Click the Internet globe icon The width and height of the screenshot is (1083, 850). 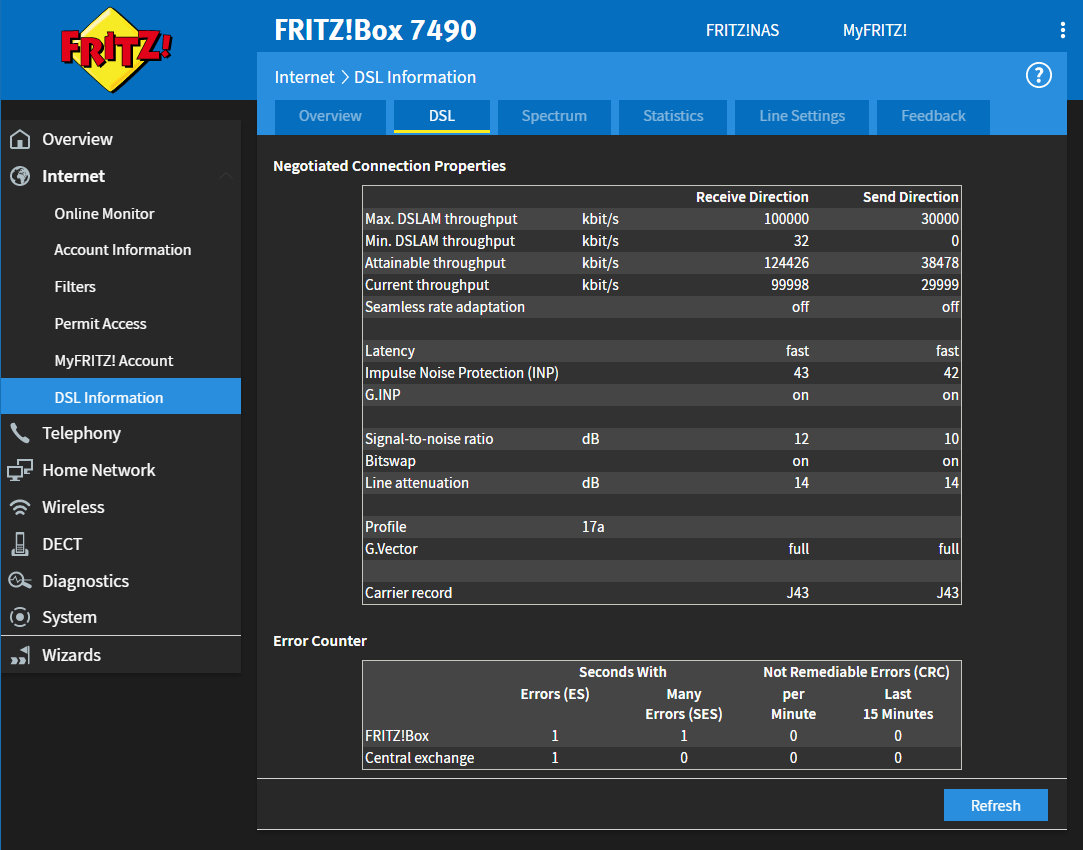tap(20, 176)
